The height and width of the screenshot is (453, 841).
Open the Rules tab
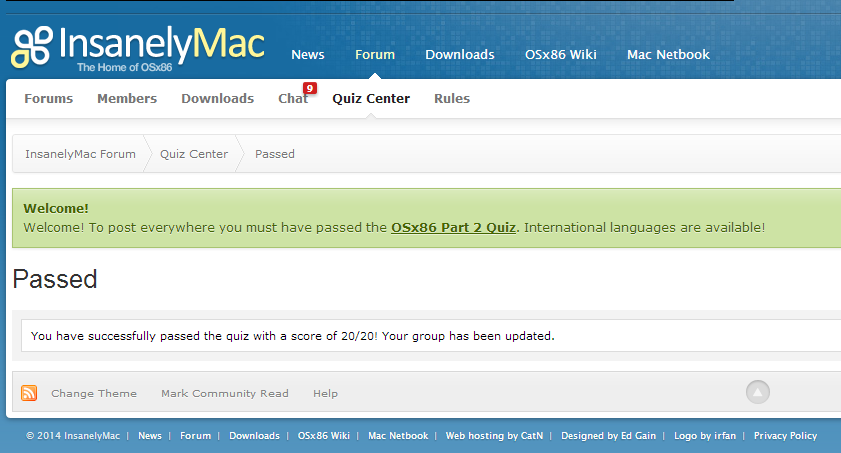452,99
